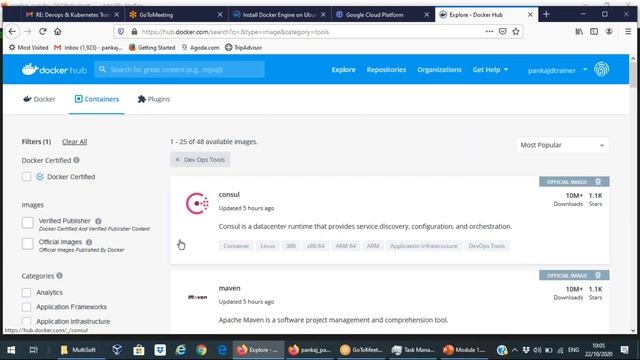Open Firefox hamburger menu
Image resolution: width=640 pixels, height=360 pixels.
pos(628,31)
